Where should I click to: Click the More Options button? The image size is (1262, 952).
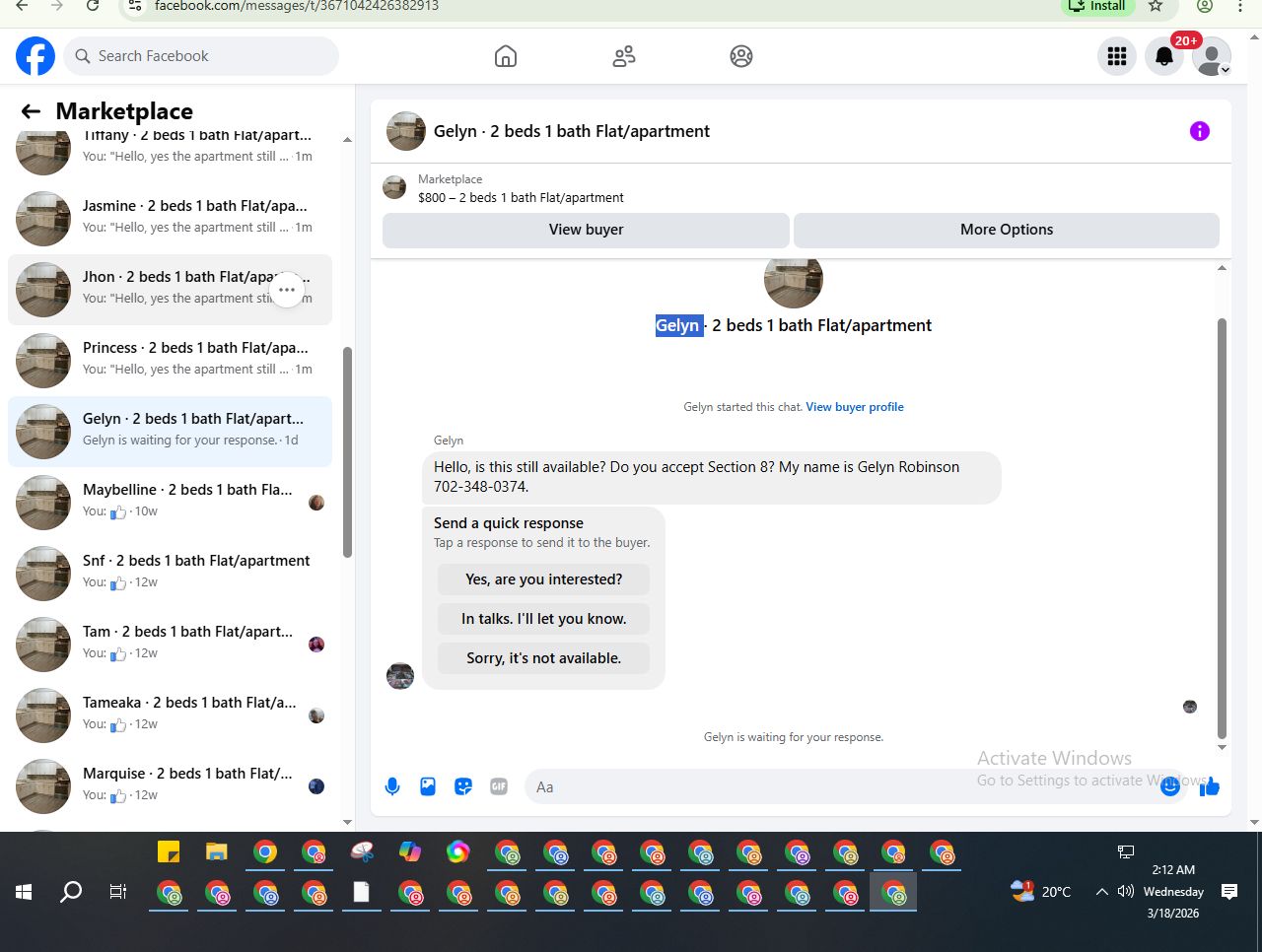pyautogui.click(x=1007, y=230)
